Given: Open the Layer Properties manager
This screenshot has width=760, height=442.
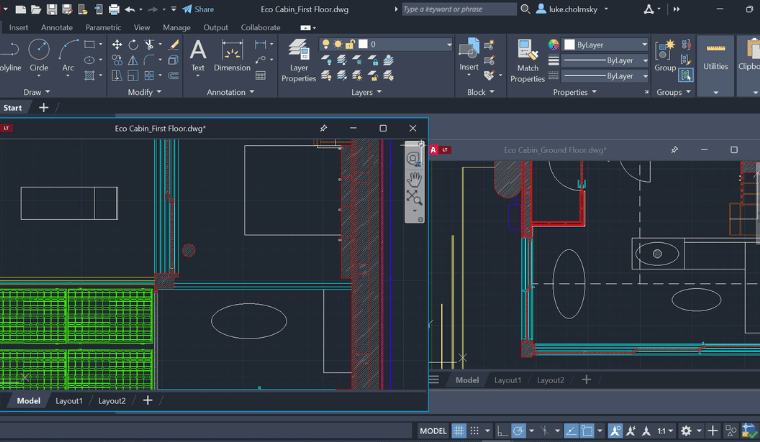Looking at the screenshot, I should click(x=299, y=61).
